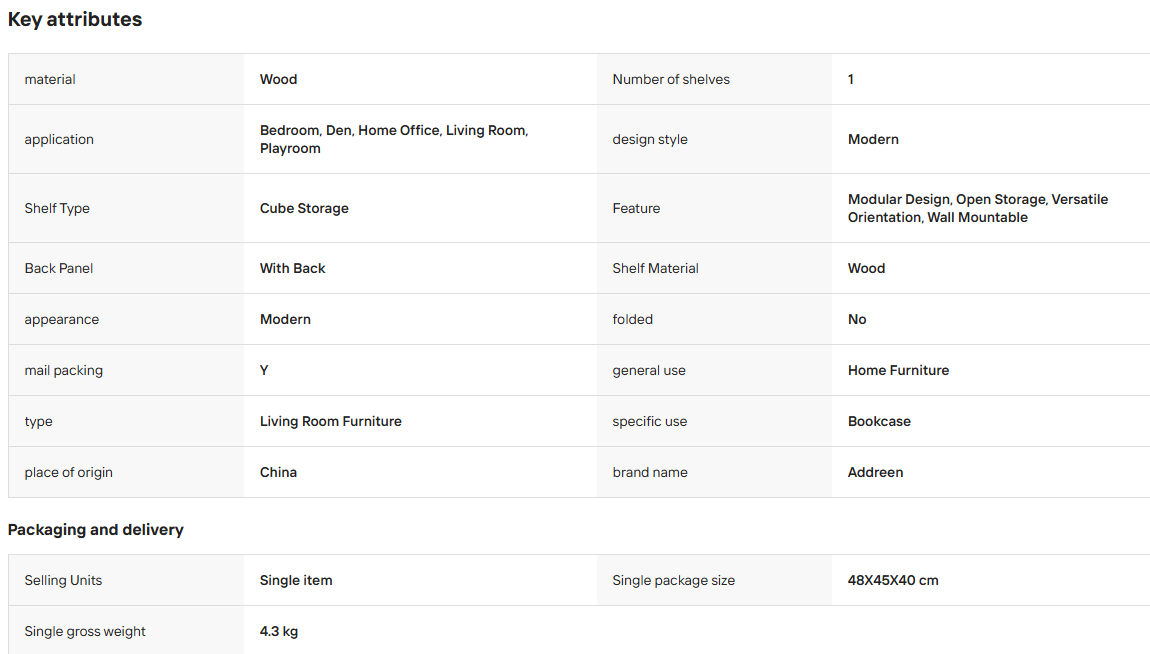Click the Bookcase specific use value
Screen dimensions: 1150x654
coord(879,422)
